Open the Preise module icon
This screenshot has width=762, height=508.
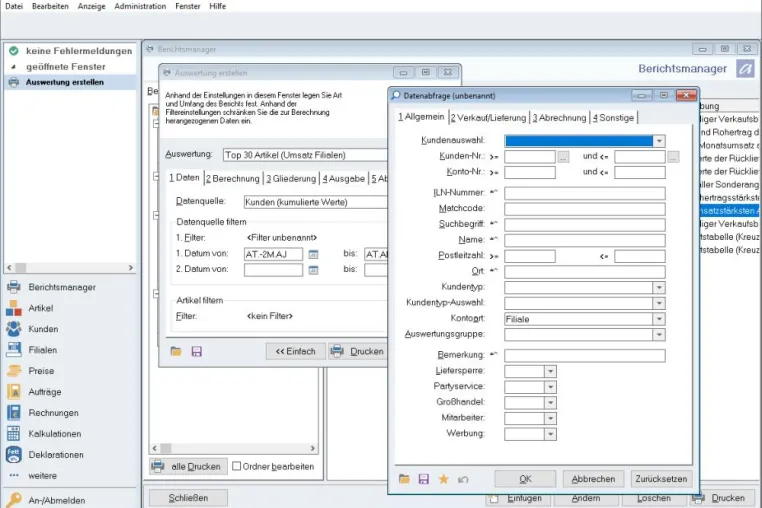(14, 370)
